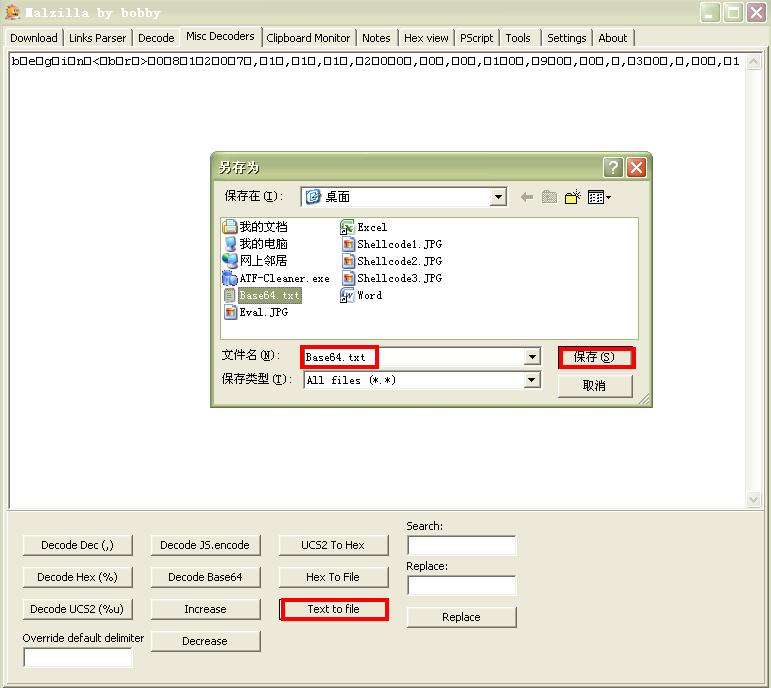The width and height of the screenshot is (771, 688).
Task: Select the Excel shortcut icon
Action: [347, 227]
